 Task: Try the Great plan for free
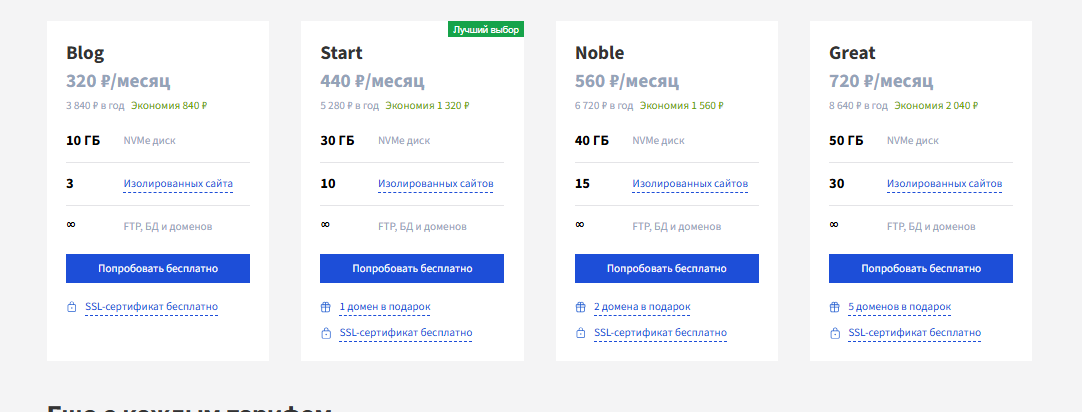[921, 268]
